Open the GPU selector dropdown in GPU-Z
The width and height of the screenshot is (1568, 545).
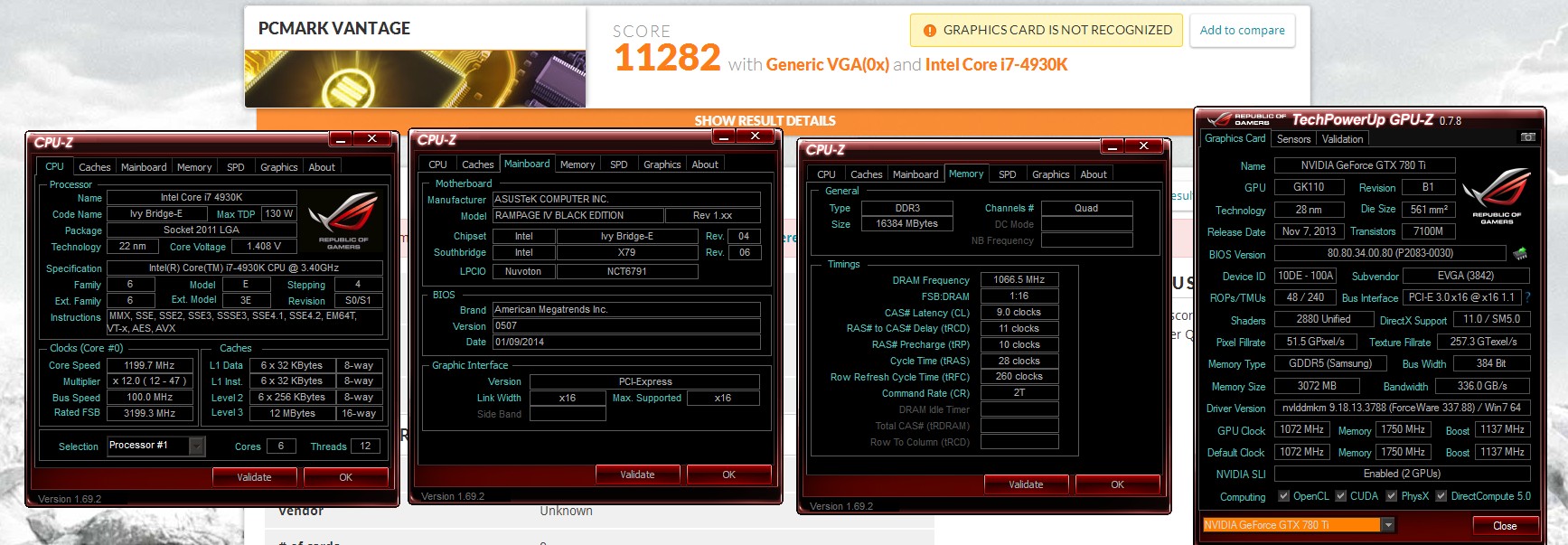pos(1388,525)
